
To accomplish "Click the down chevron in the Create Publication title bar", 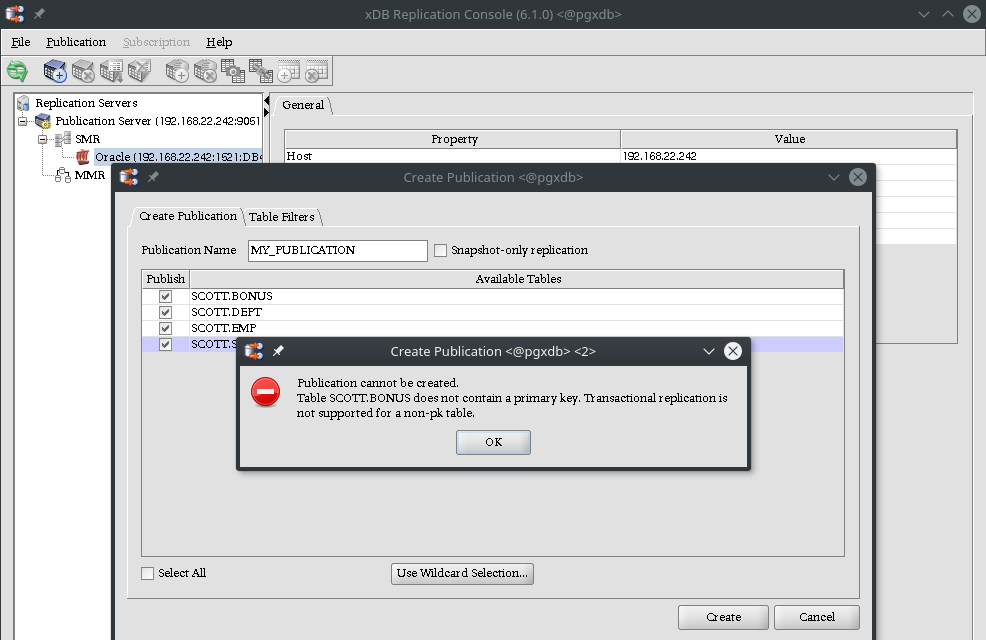I will [x=834, y=178].
